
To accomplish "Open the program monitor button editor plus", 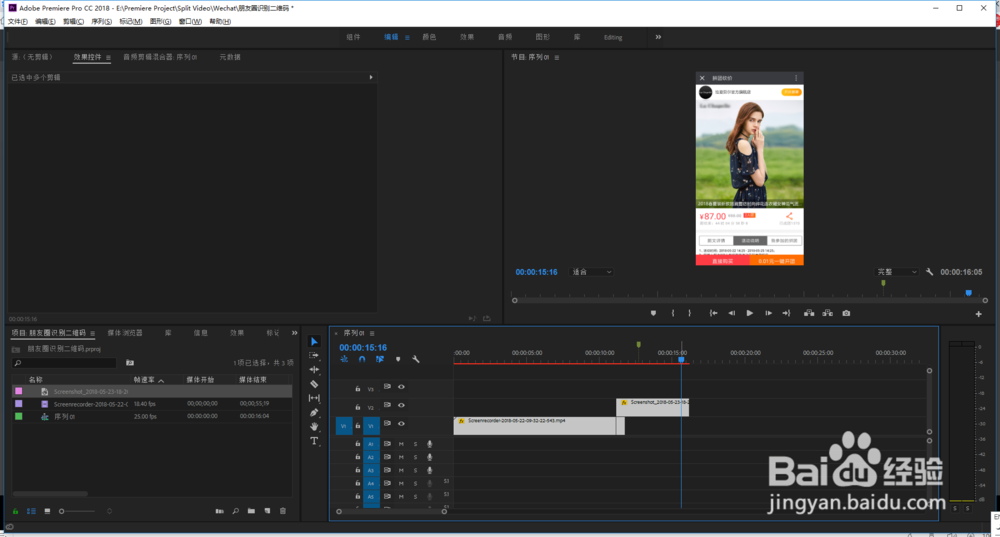I will [x=978, y=314].
